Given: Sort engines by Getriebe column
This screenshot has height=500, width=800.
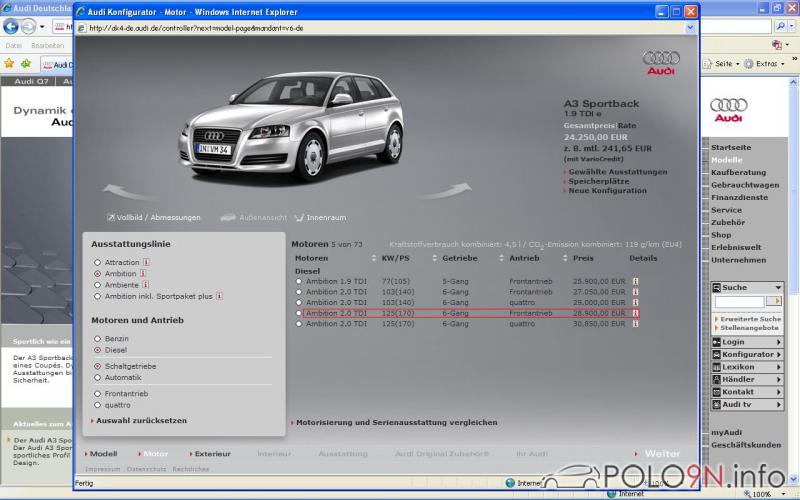Looking at the screenshot, I should pyautogui.click(x=502, y=258).
